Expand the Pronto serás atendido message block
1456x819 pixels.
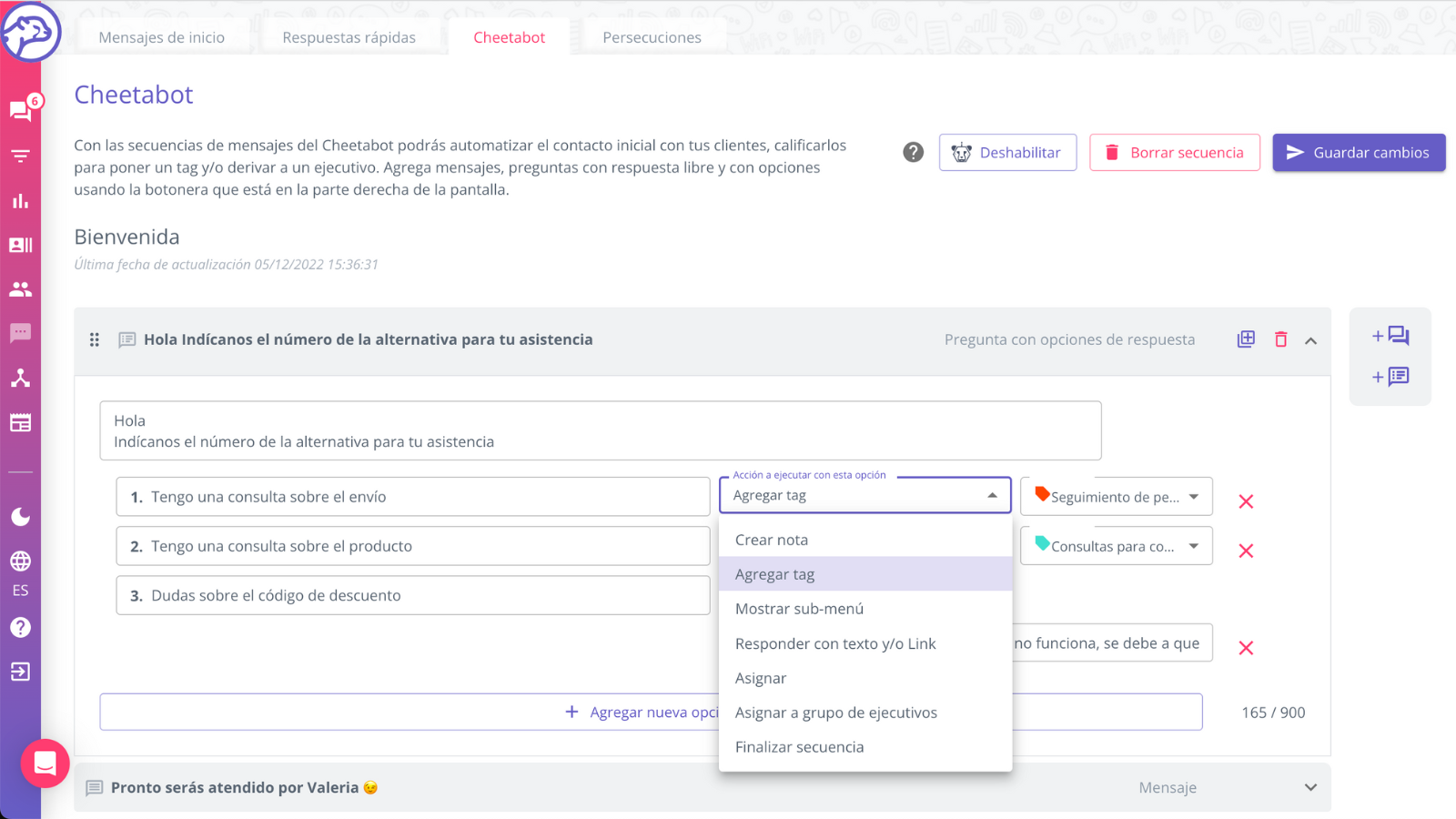[x=1310, y=788]
